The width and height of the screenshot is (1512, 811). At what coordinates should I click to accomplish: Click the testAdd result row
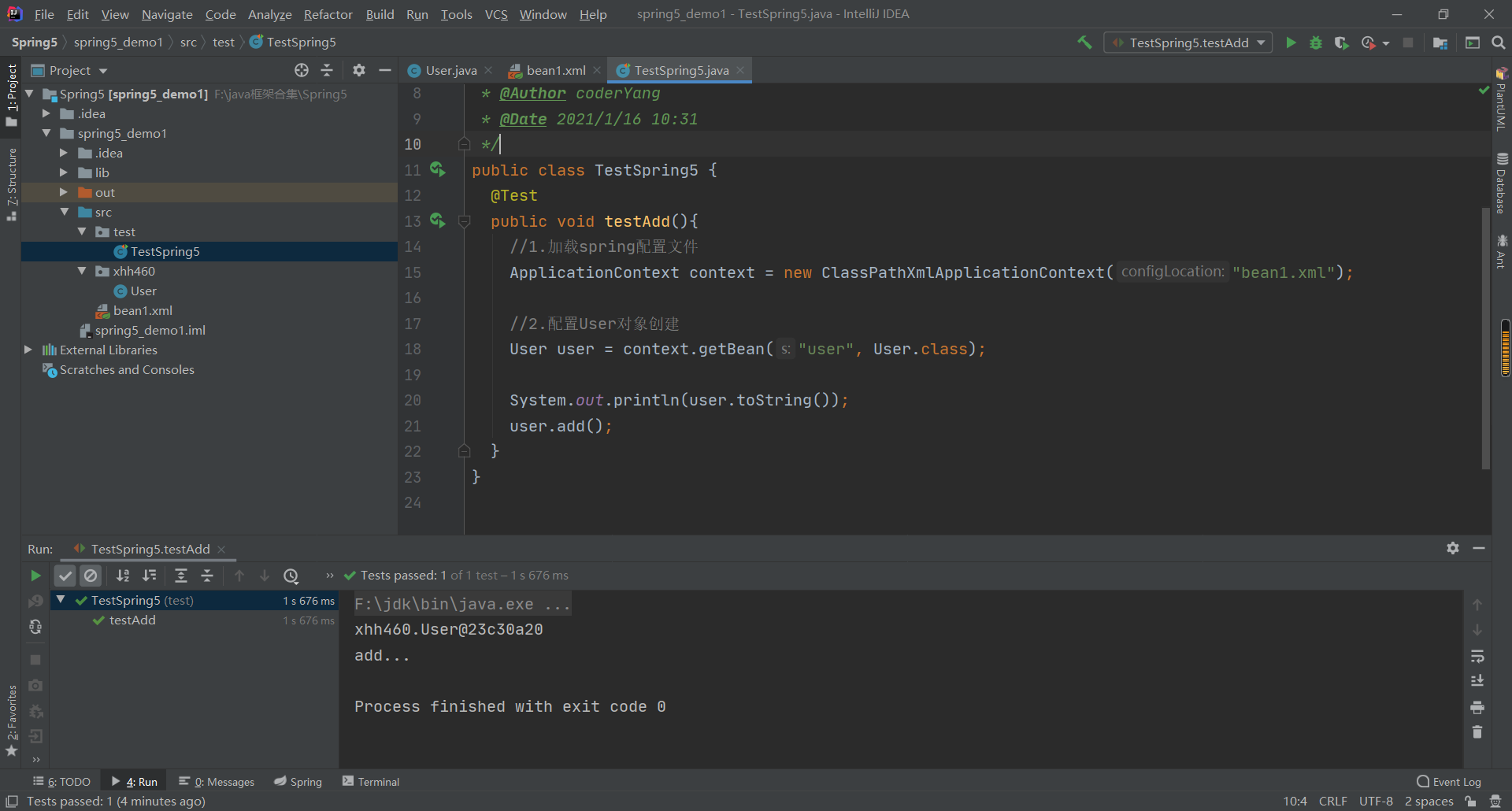194,620
